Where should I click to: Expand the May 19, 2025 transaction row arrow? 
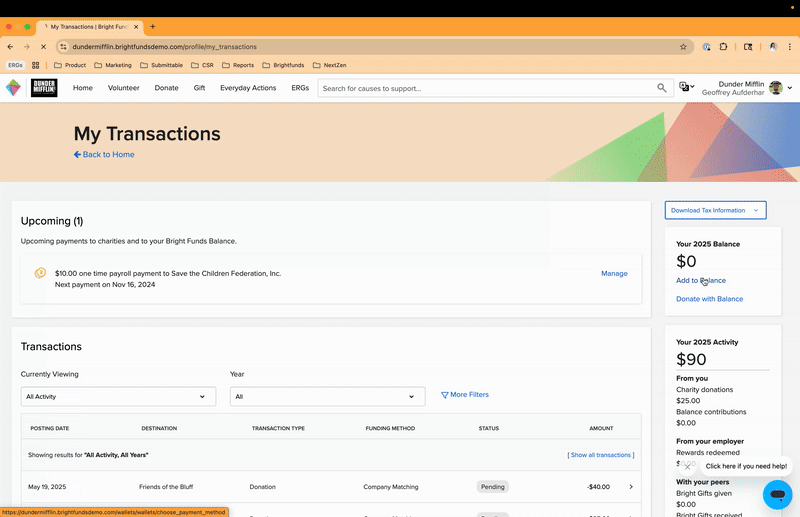[631, 486]
